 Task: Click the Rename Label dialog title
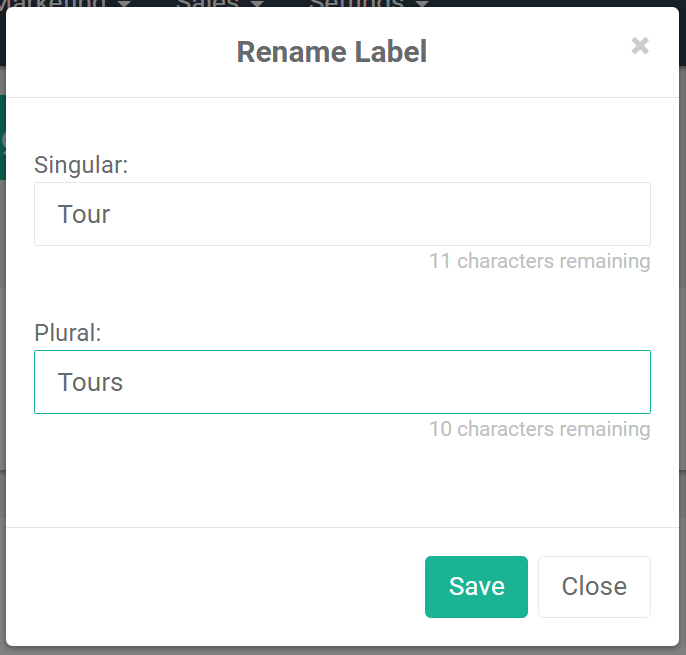[331, 52]
